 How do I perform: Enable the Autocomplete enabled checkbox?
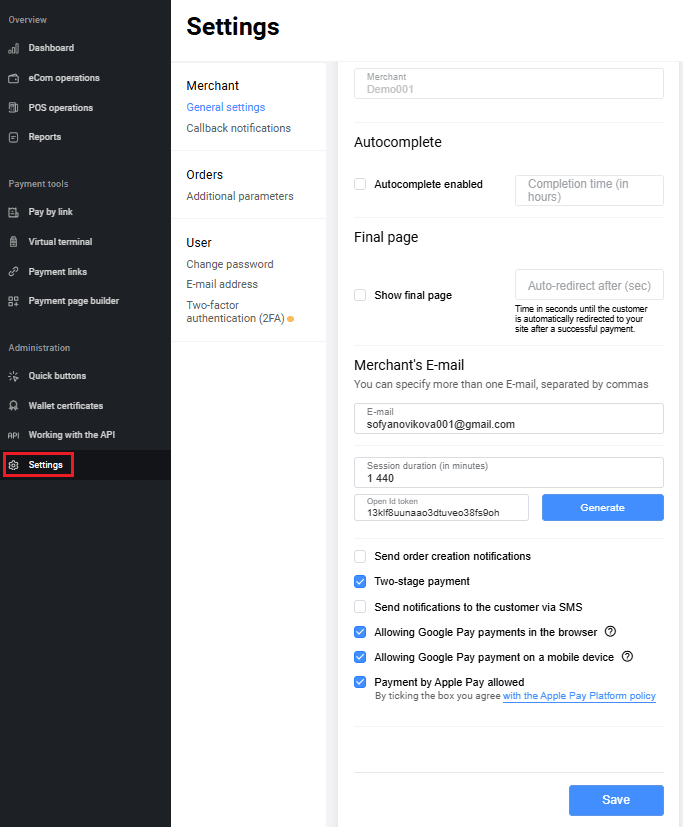tap(360, 184)
